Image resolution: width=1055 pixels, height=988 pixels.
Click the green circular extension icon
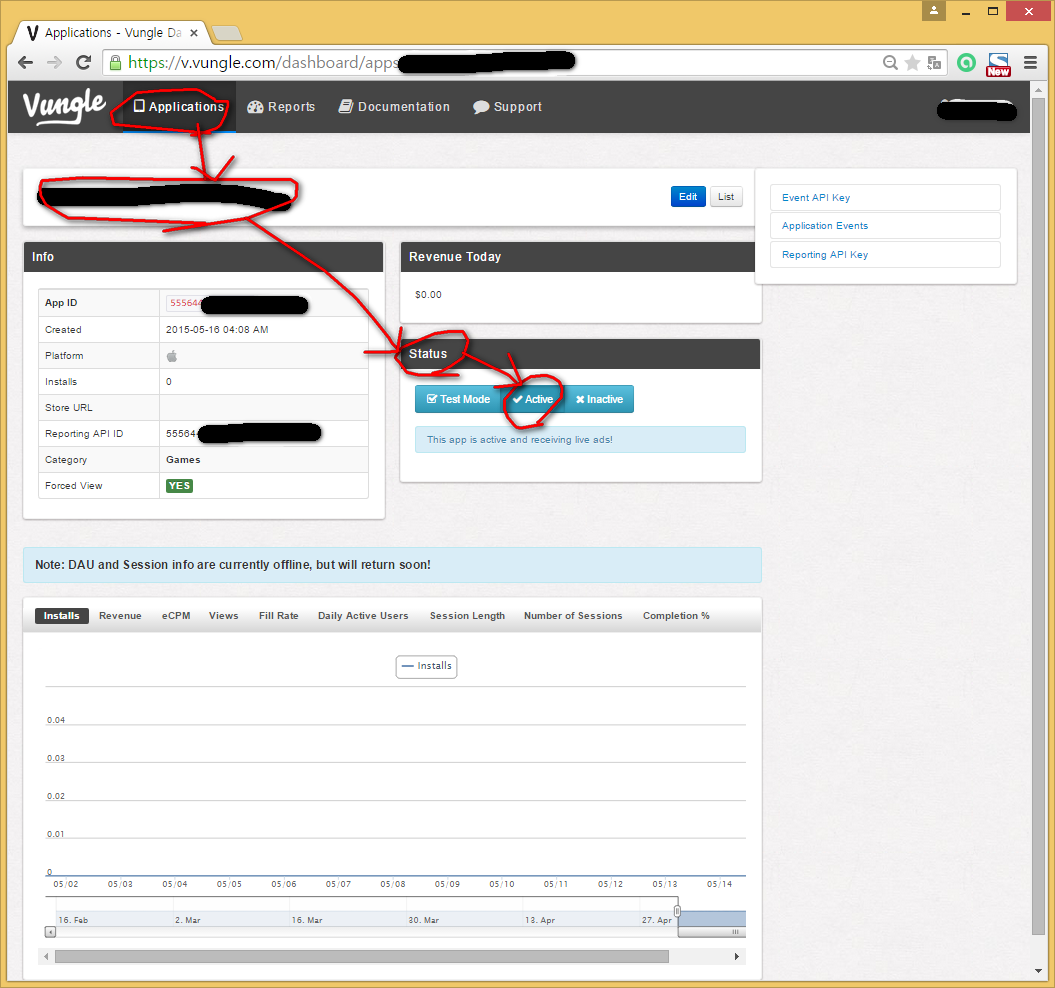967,63
